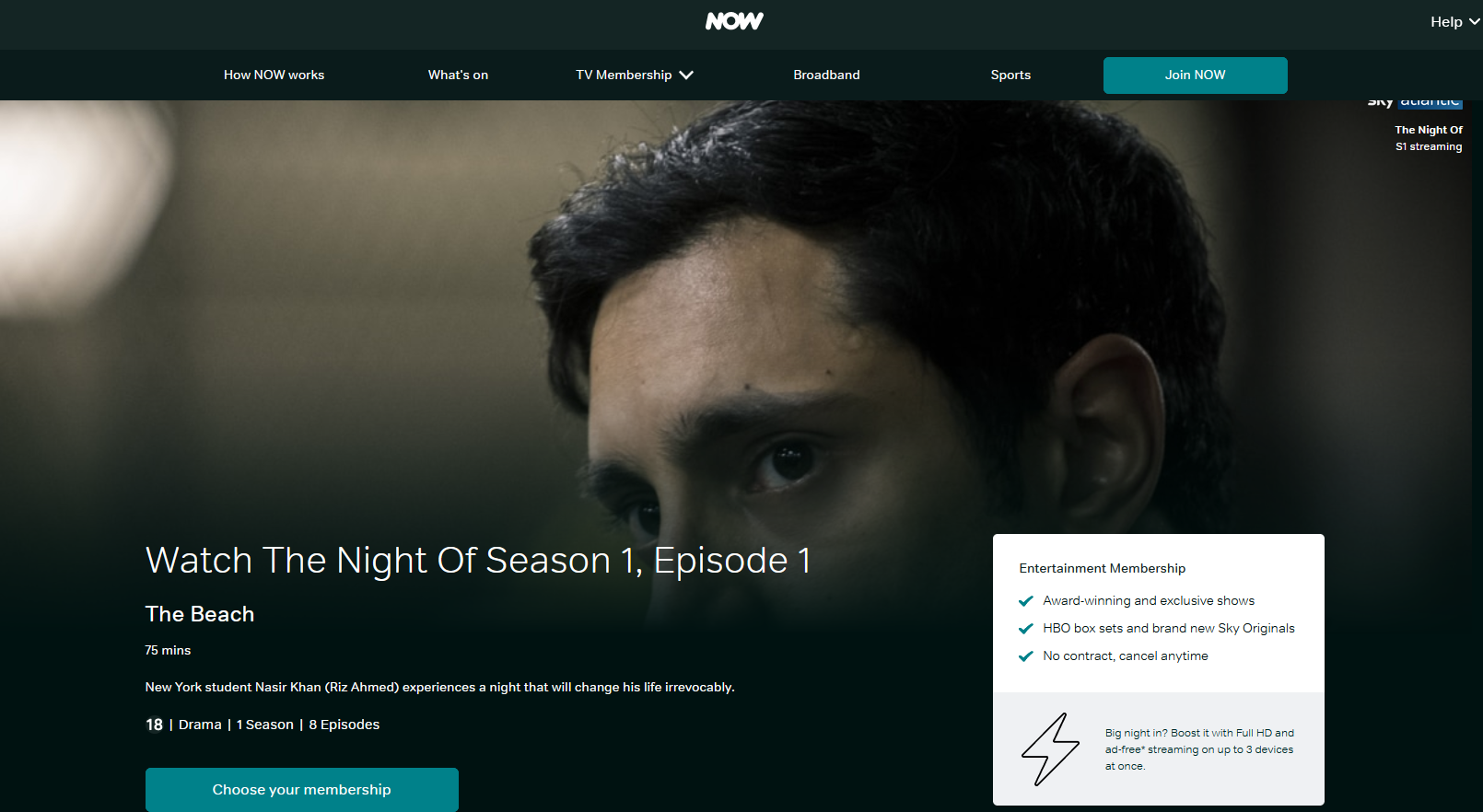This screenshot has height=812, width=1483.
Task: Click the Entertainment Membership heading
Action: [1102, 568]
